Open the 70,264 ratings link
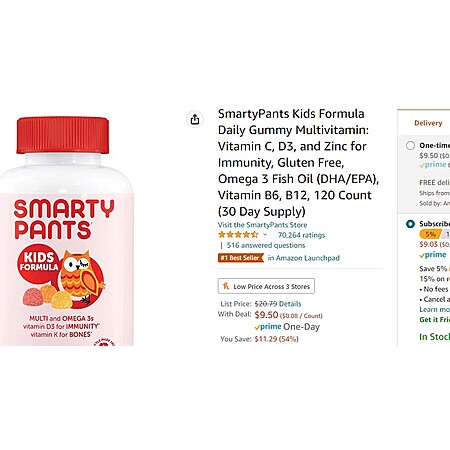Image resolution: width=450 pixels, height=450 pixels. pyautogui.click(x=301, y=235)
